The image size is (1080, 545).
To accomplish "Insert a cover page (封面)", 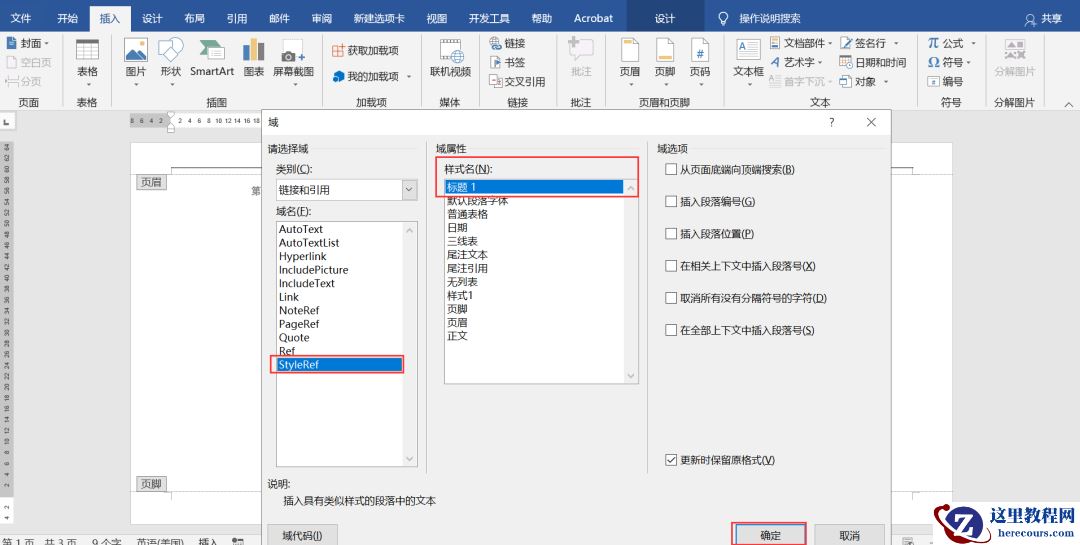I will click(x=28, y=43).
